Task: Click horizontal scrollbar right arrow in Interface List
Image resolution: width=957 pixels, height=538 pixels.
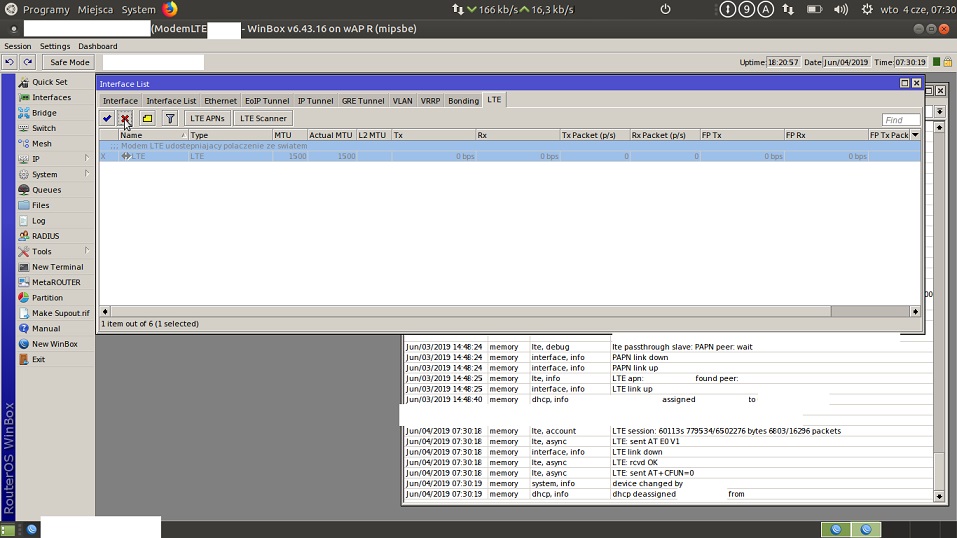Action: 915,311
